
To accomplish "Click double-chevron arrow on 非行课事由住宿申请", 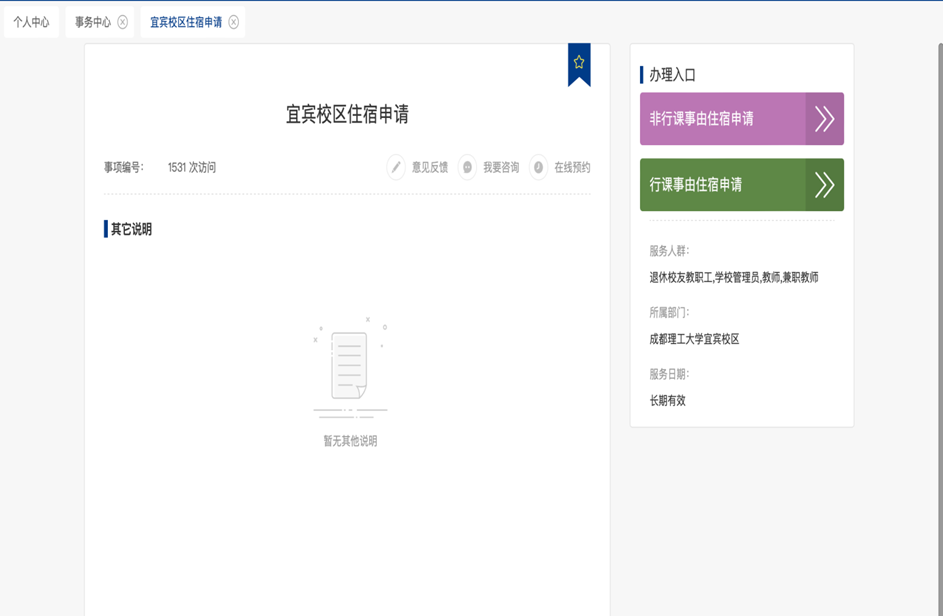I will click(824, 119).
